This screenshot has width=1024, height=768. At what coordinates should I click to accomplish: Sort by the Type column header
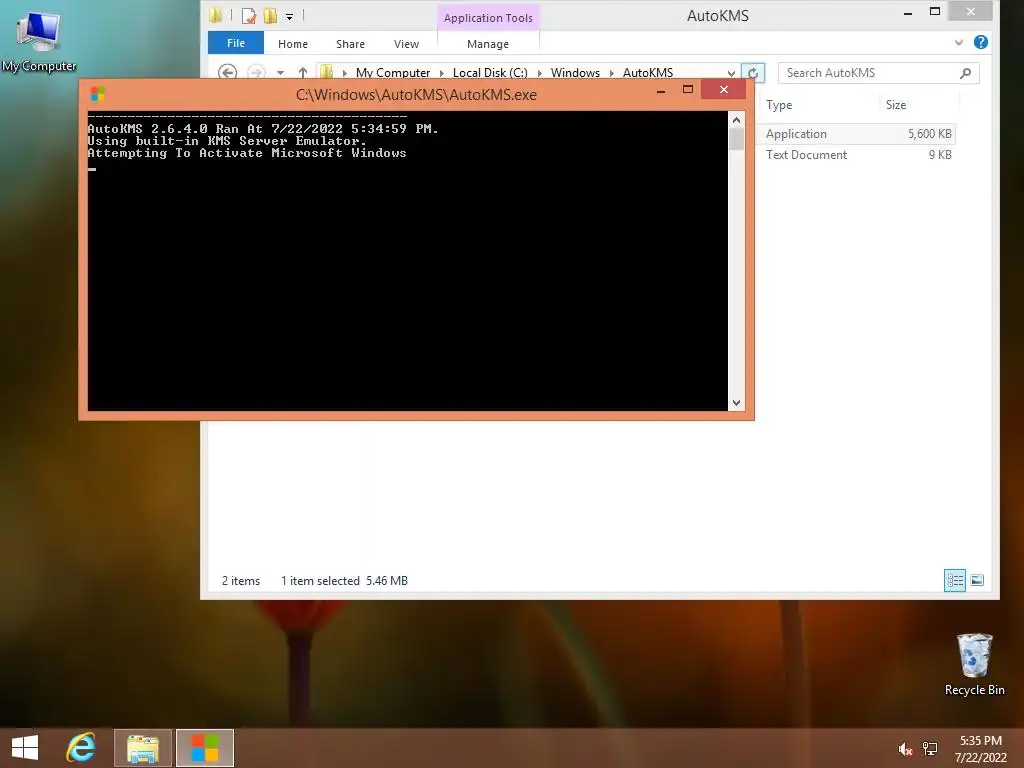[x=779, y=104]
